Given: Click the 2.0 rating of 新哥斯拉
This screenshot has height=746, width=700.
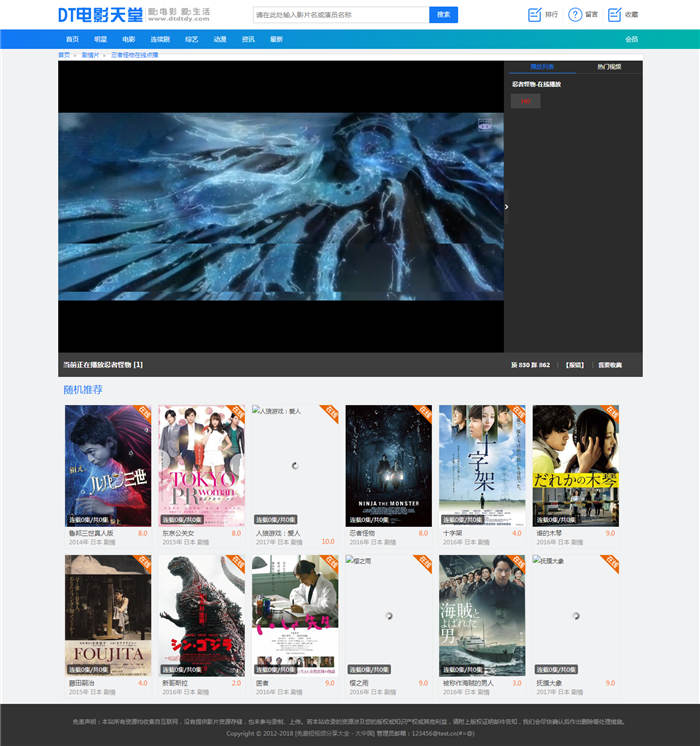Looking at the screenshot, I should tap(237, 683).
